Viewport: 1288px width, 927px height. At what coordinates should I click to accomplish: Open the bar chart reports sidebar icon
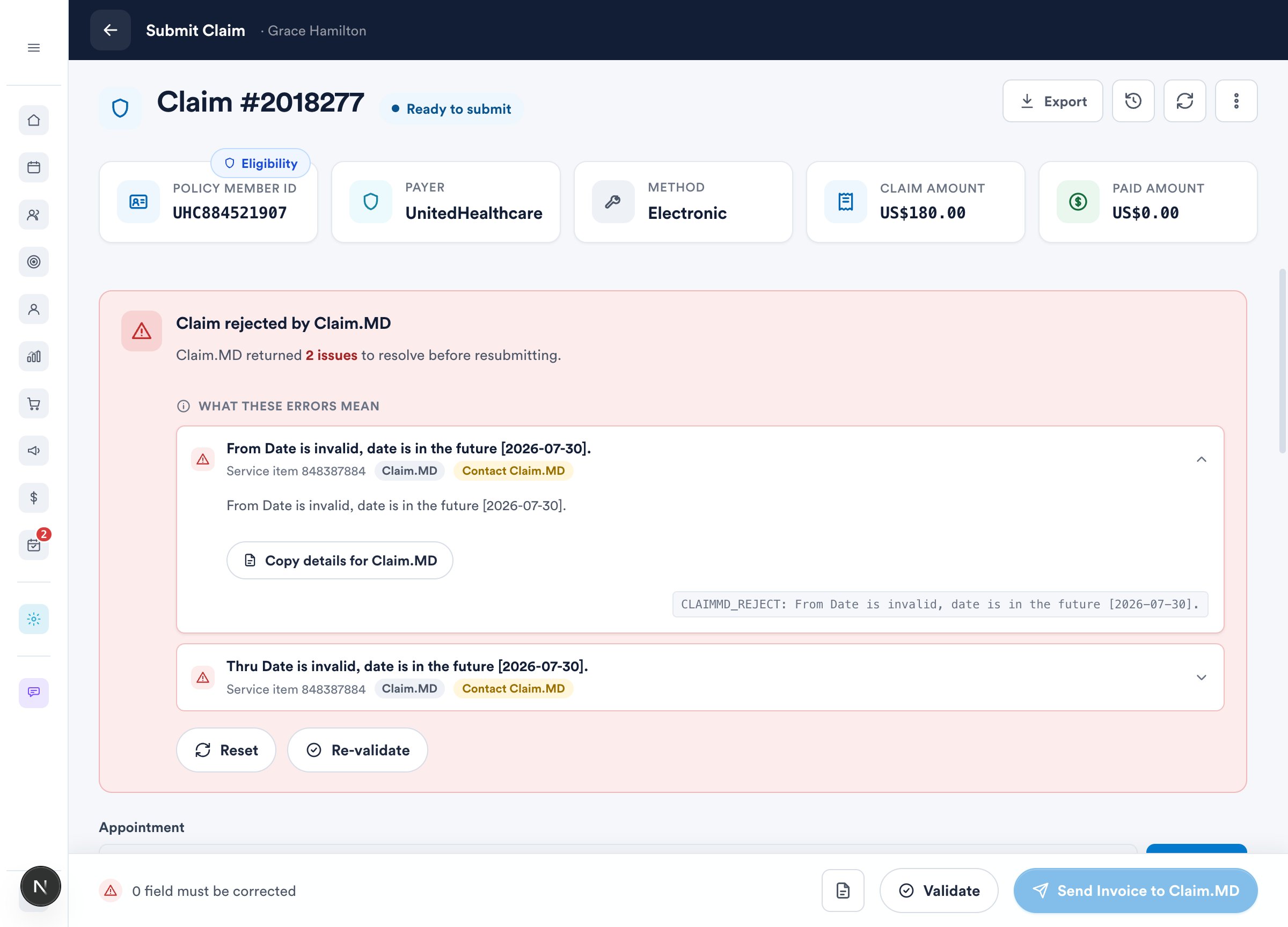point(33,357)
